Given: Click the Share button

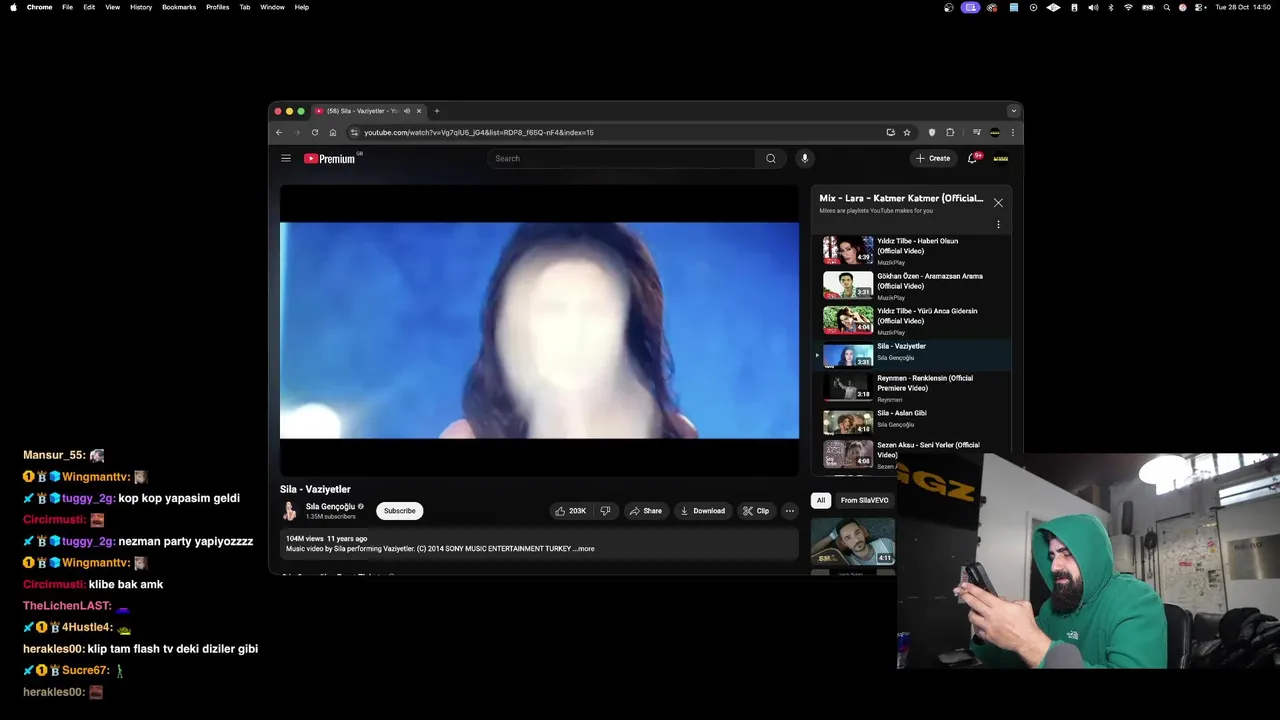Looking at the screenshot, I should point(645,511).
